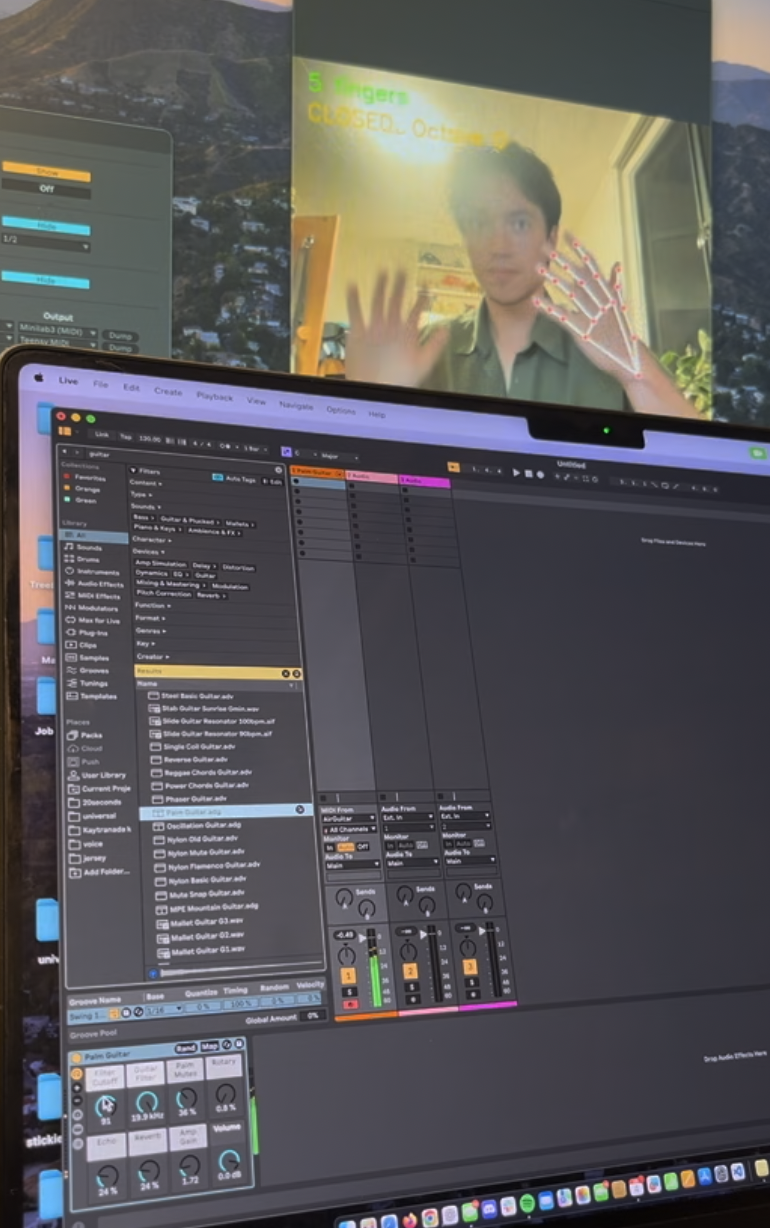770x1228 pixels.
Task: Click hot-swap icon on Palm Guitar row
Action: click(299, 809)
